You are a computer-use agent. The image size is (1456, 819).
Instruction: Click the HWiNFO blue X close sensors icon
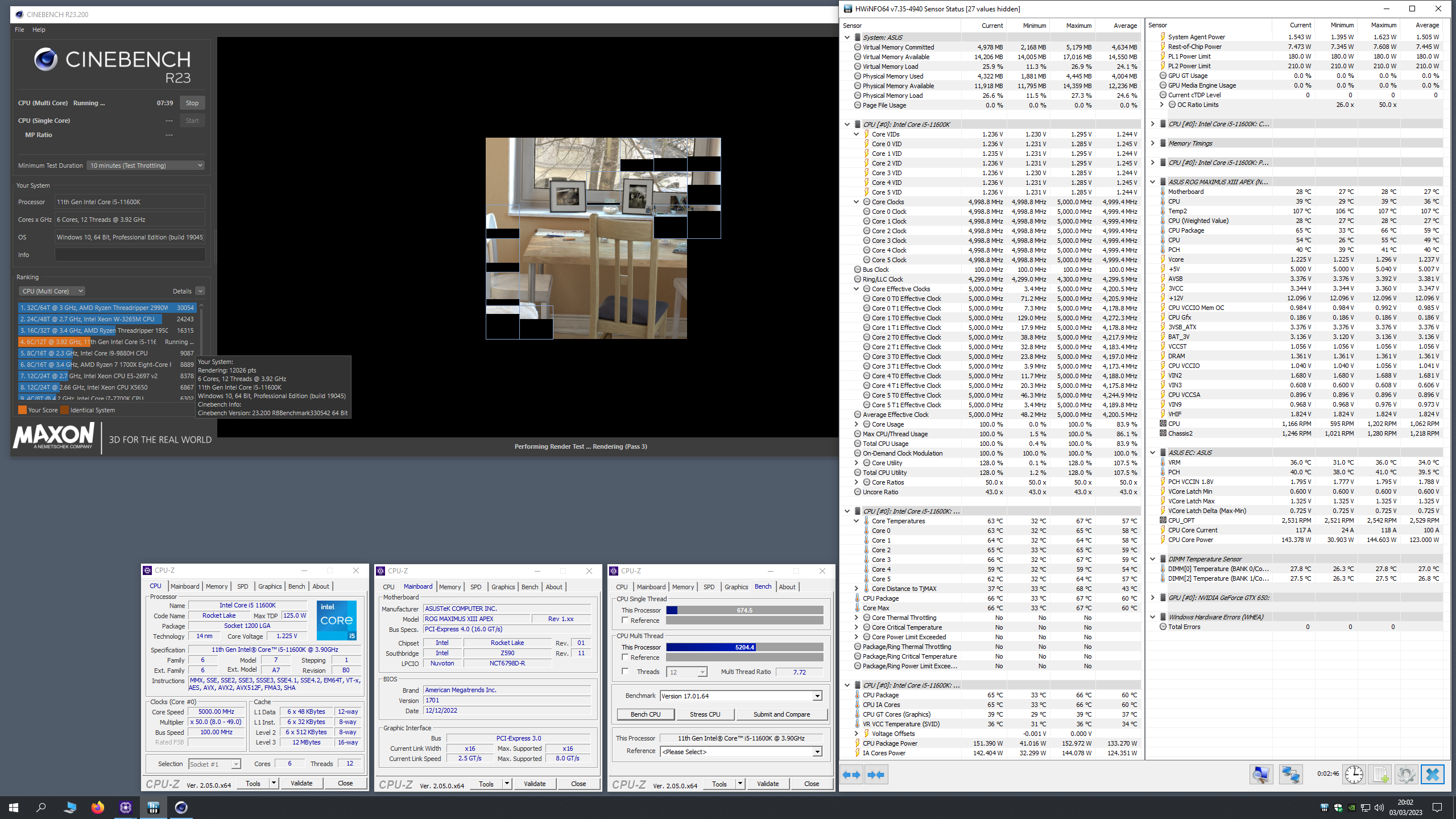[1432, 775]
